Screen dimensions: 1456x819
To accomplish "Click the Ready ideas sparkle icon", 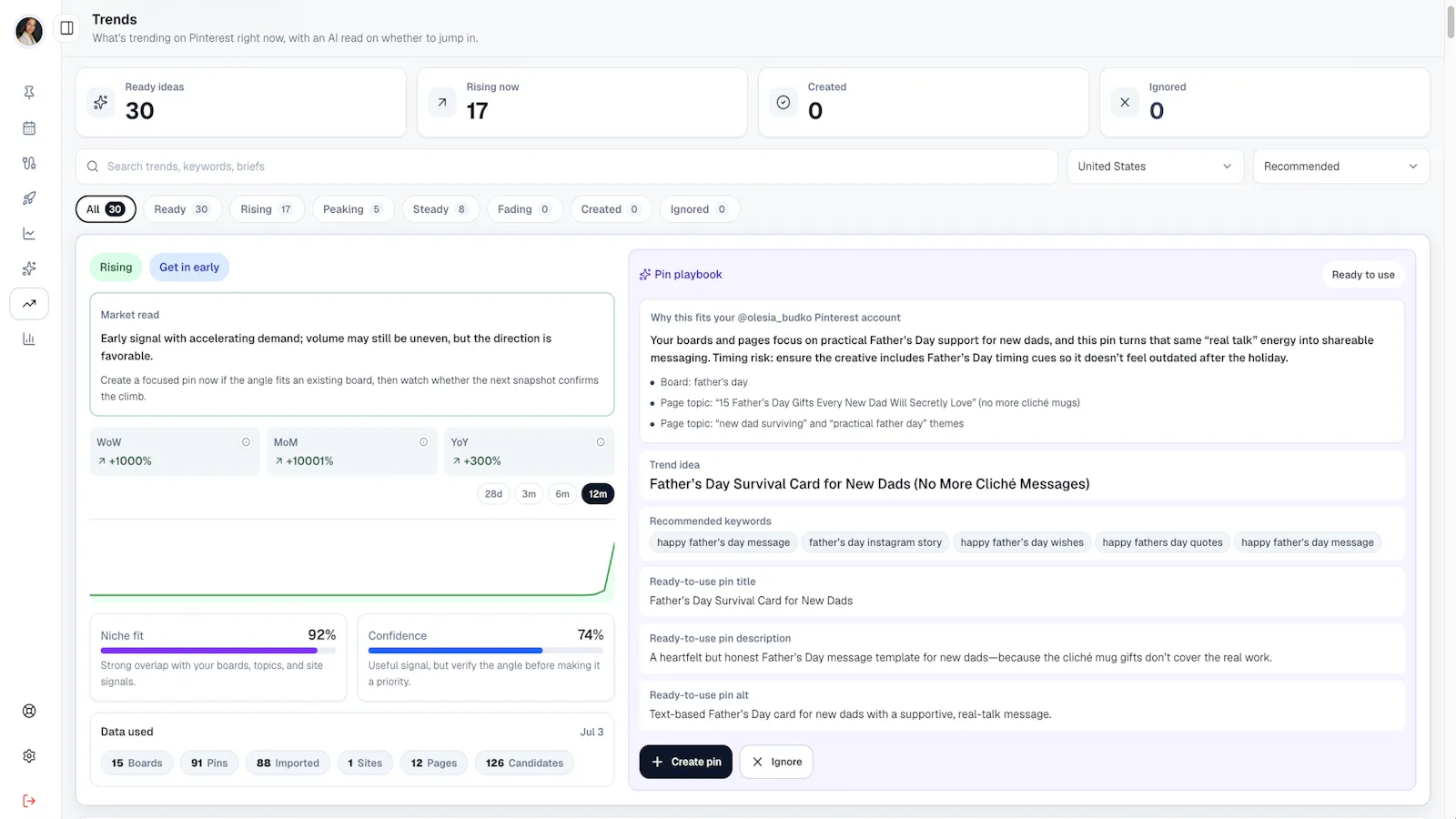I will (x=101, y=102).
